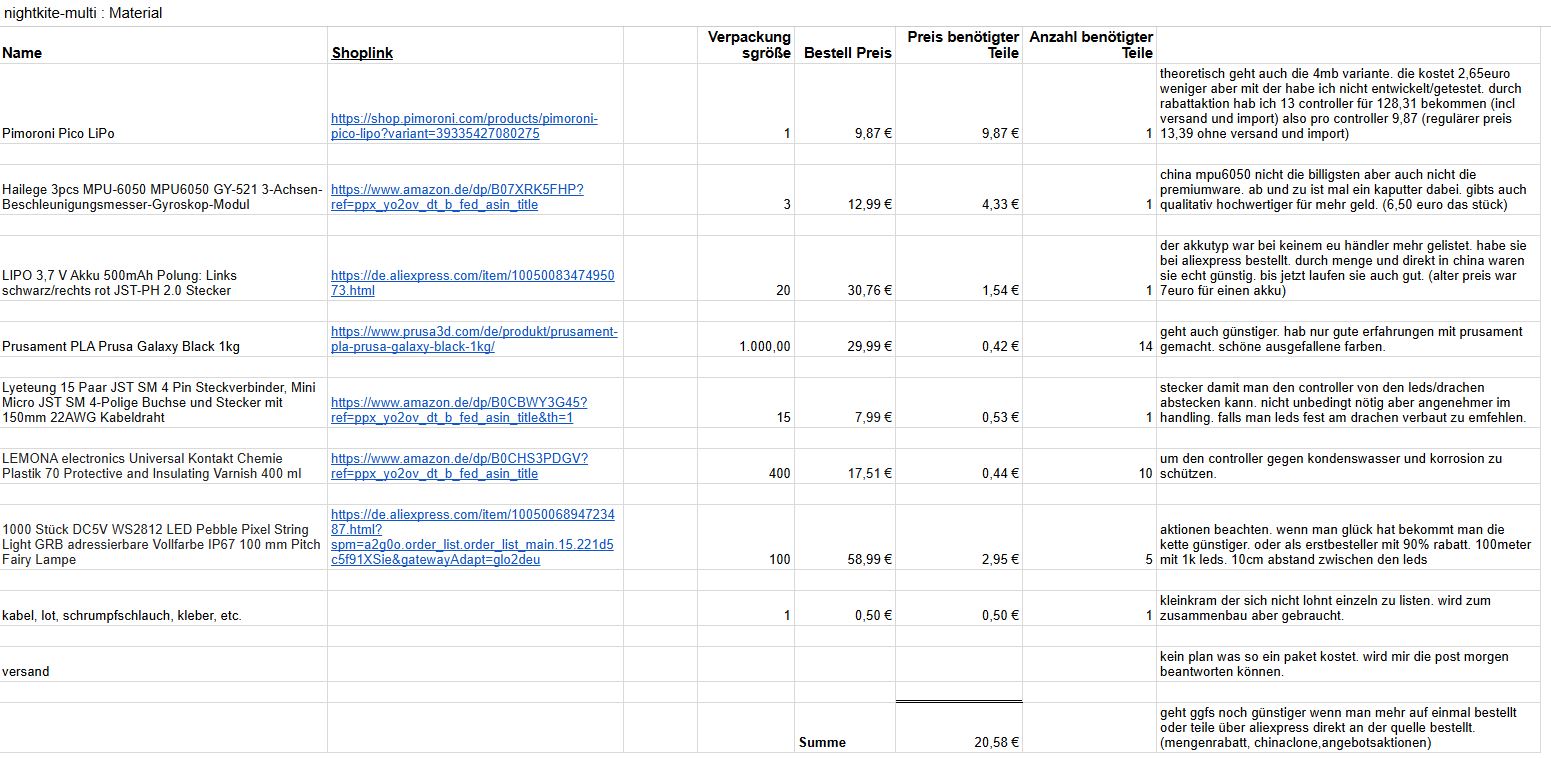This screenshot has width=1551, height=759.
Task: Select the Bestell Preis header cell
Action: click(x=847, y=53)
